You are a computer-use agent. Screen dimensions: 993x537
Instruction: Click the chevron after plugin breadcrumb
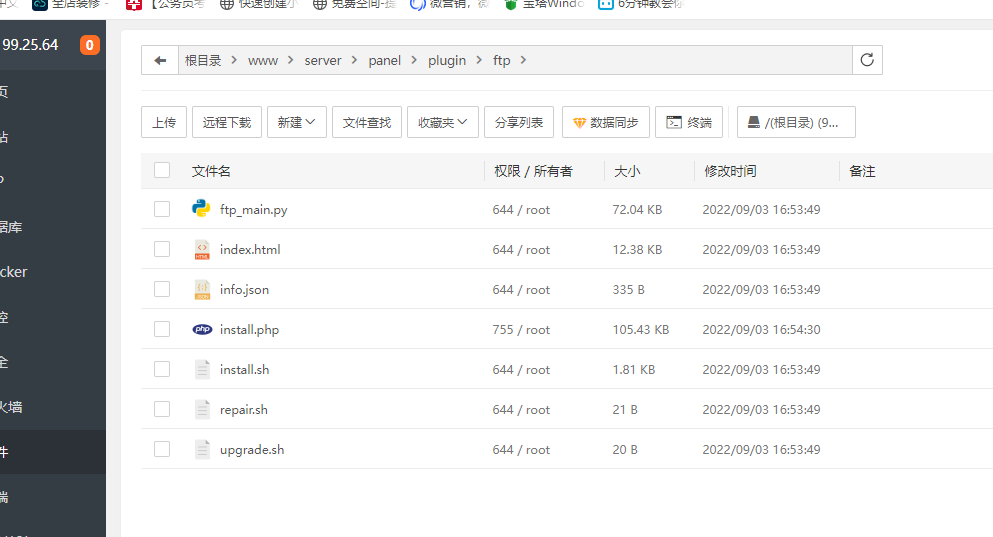pyautogui.click(x=479, y=60)
